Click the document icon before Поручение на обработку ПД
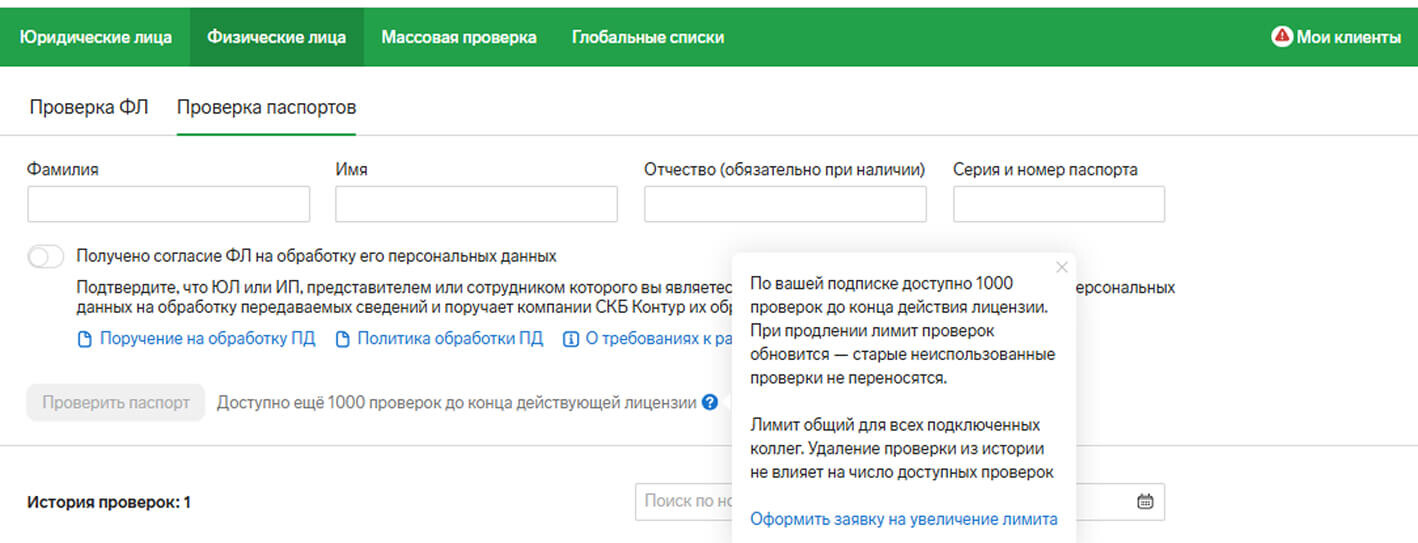The height and width of the screenshot is (543, 1418). 85,339
